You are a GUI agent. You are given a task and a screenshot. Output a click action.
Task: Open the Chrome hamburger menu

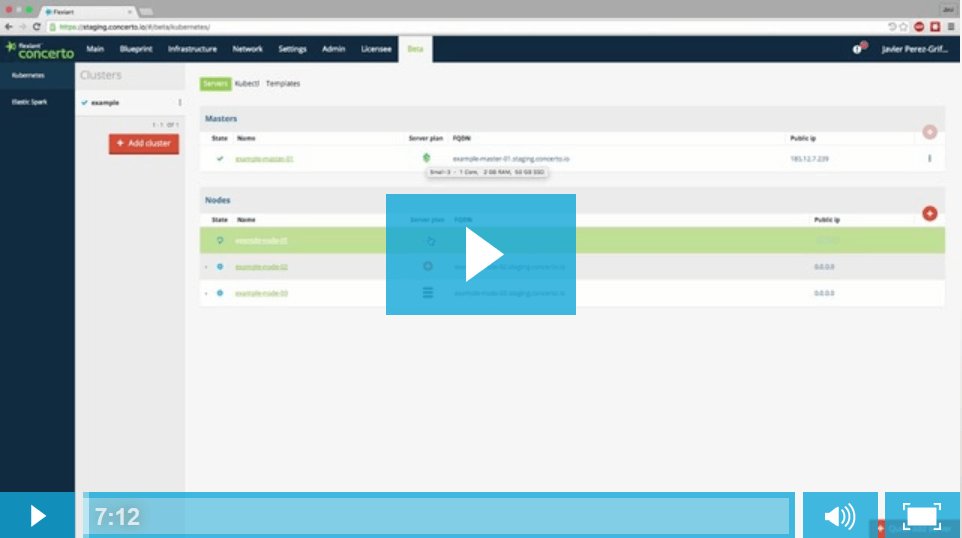[951, 27]
